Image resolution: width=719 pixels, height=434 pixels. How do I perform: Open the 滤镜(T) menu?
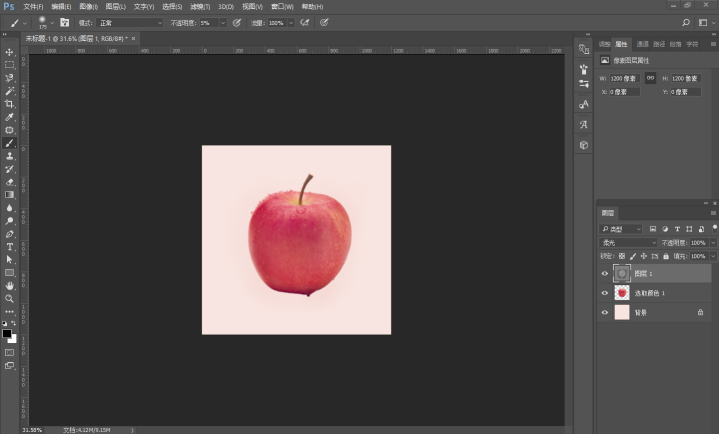click(200, 6)
